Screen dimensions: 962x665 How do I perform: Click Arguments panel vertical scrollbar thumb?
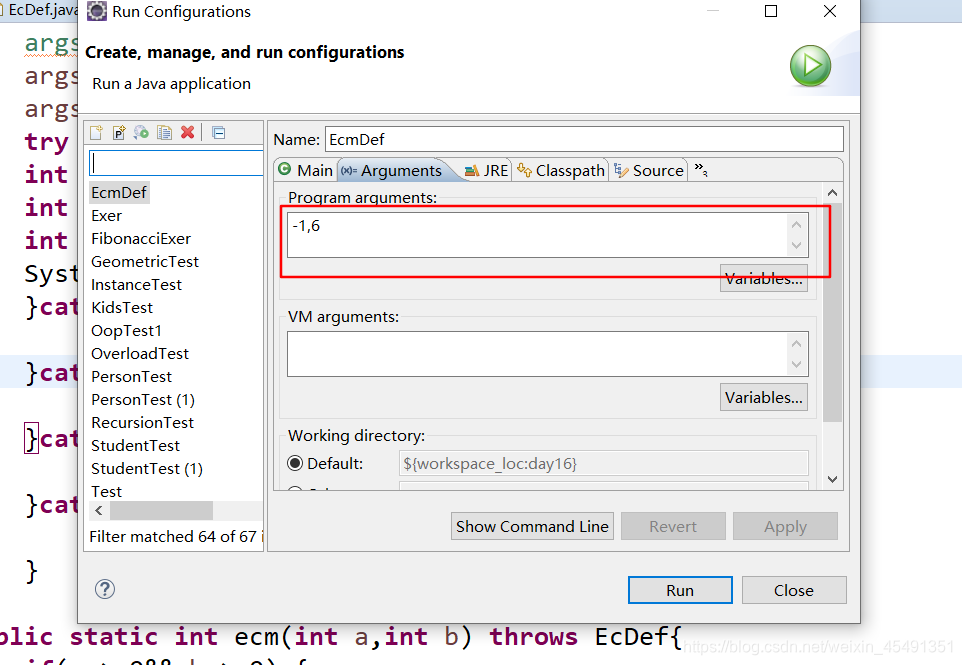(x=833, y=312)
